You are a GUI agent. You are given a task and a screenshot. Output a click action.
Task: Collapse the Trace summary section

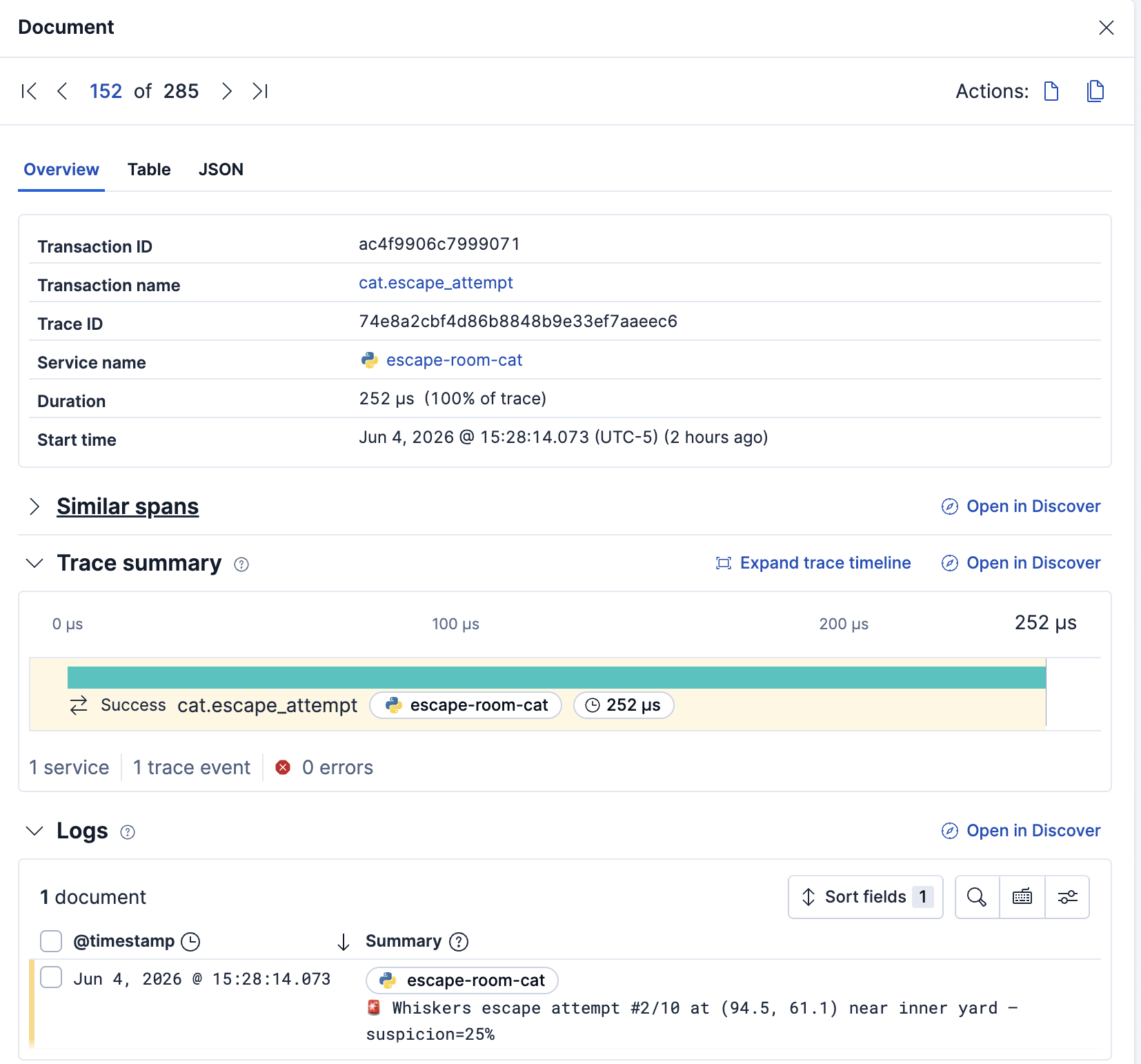coord(34,563)
